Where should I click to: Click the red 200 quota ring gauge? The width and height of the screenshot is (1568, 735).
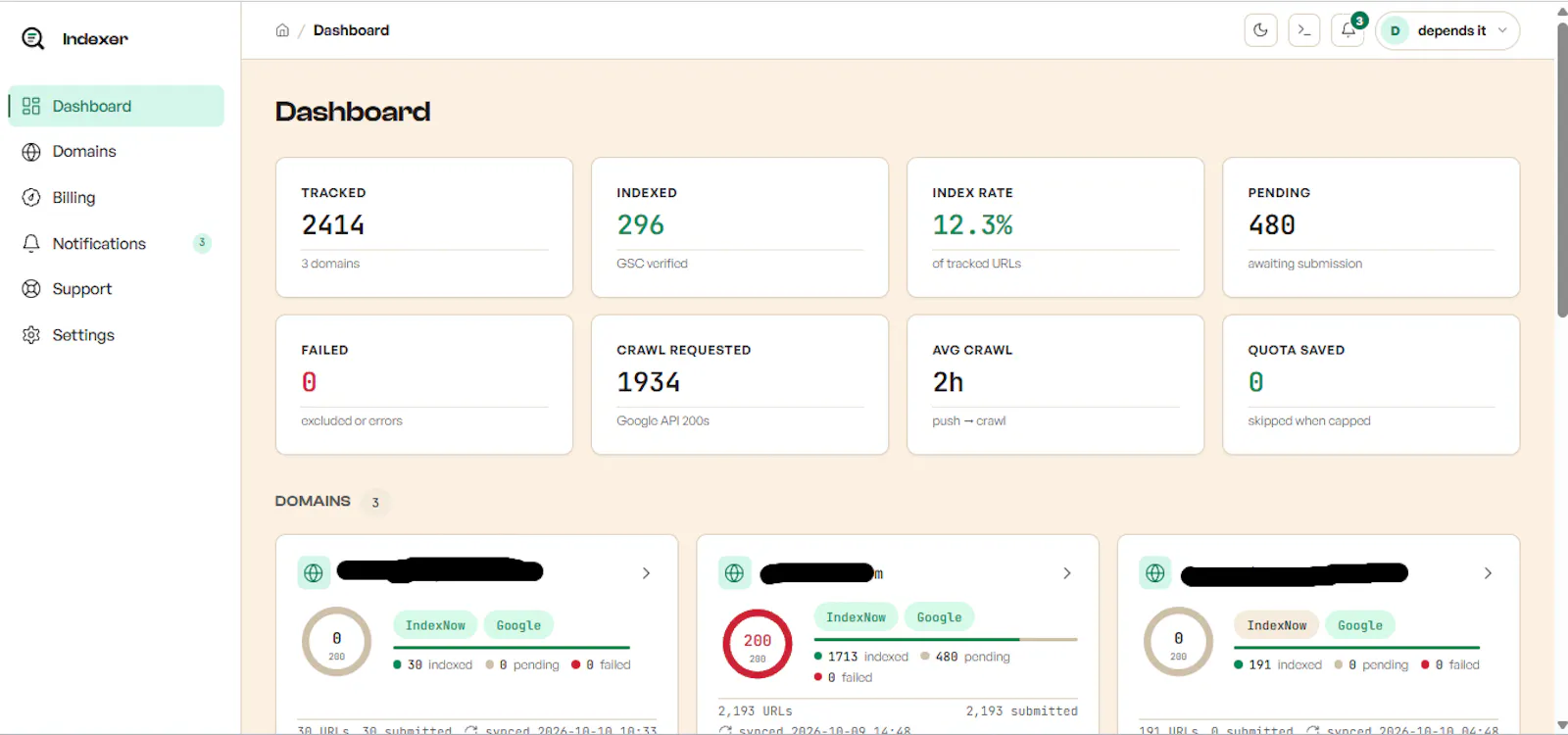(758, 645)
